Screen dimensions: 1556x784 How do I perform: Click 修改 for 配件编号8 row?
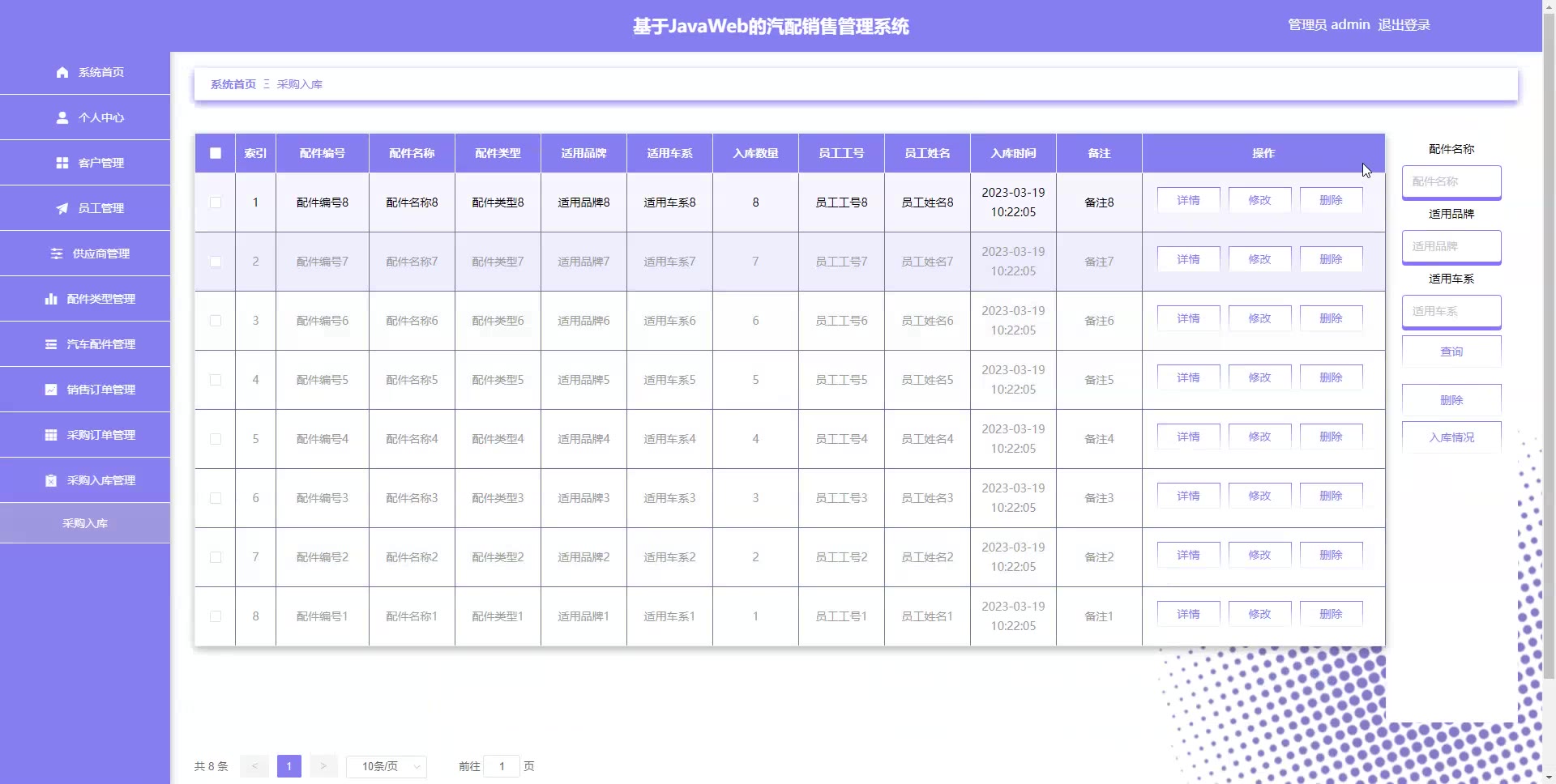click(1259, 200)
